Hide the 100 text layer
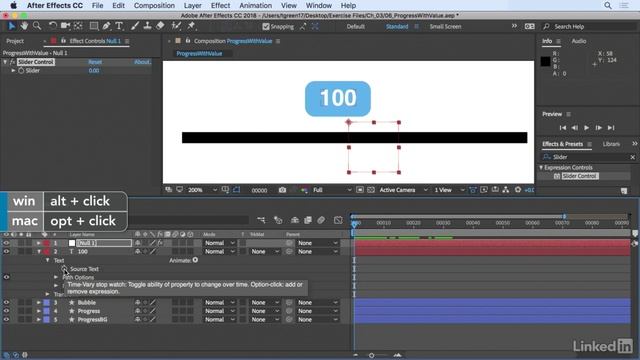The width and height of the screenshot is (640, 360). (6, 251)
